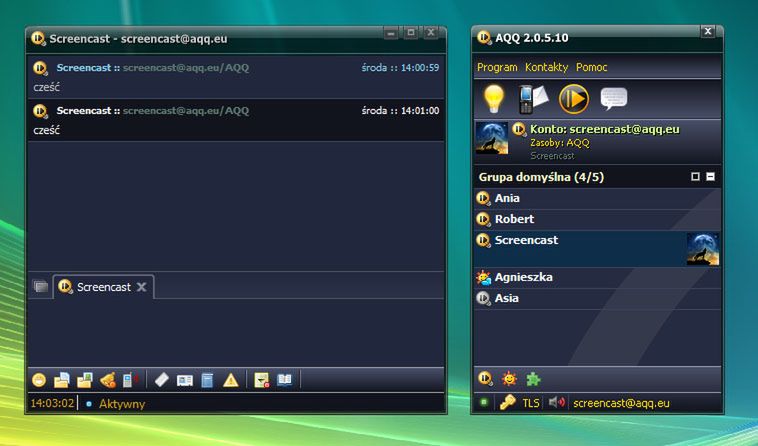The height and width of the screenshot is (446, 758).
Task: Click the środa :: 14:01:00 timestamp
Action: coord(400,111)
